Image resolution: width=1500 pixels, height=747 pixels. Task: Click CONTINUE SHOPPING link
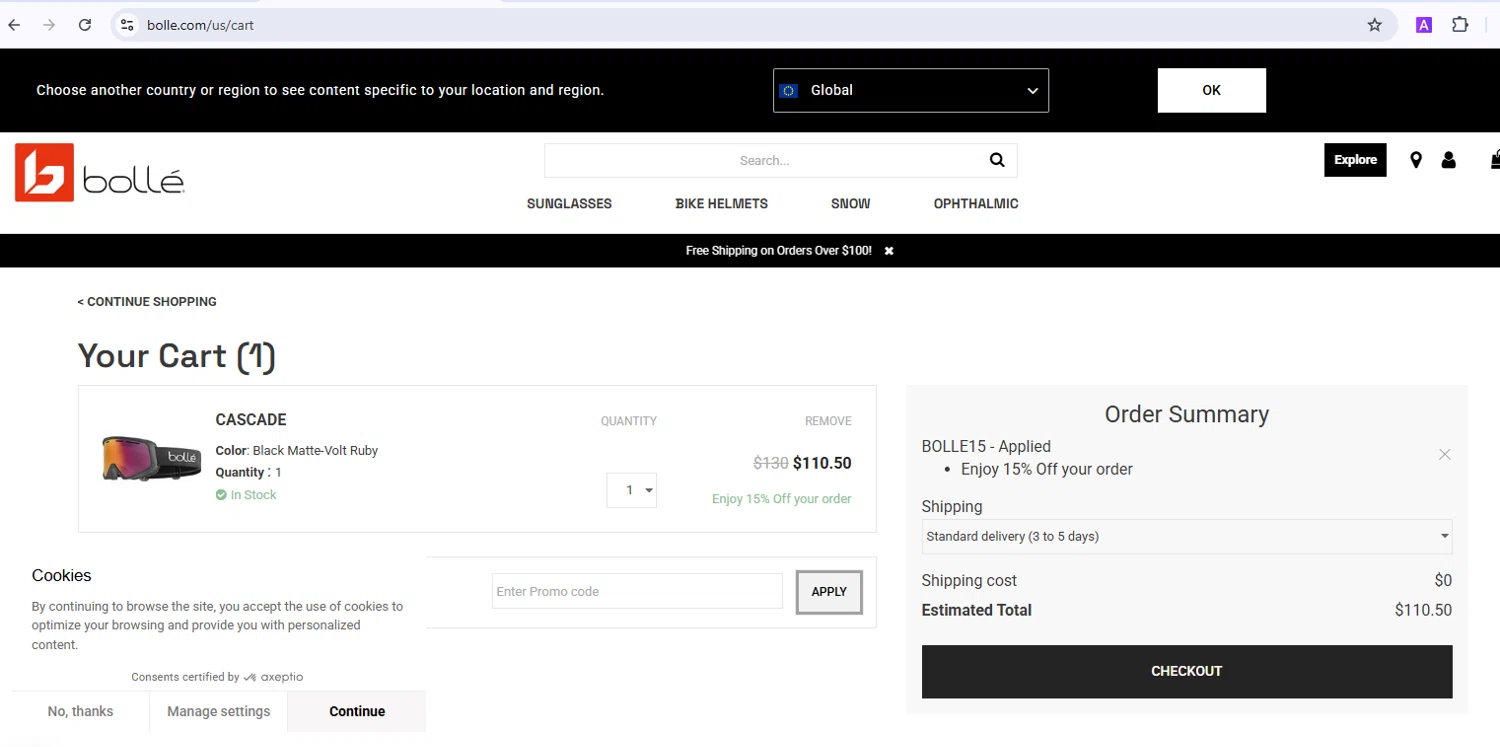coord(147,302)
